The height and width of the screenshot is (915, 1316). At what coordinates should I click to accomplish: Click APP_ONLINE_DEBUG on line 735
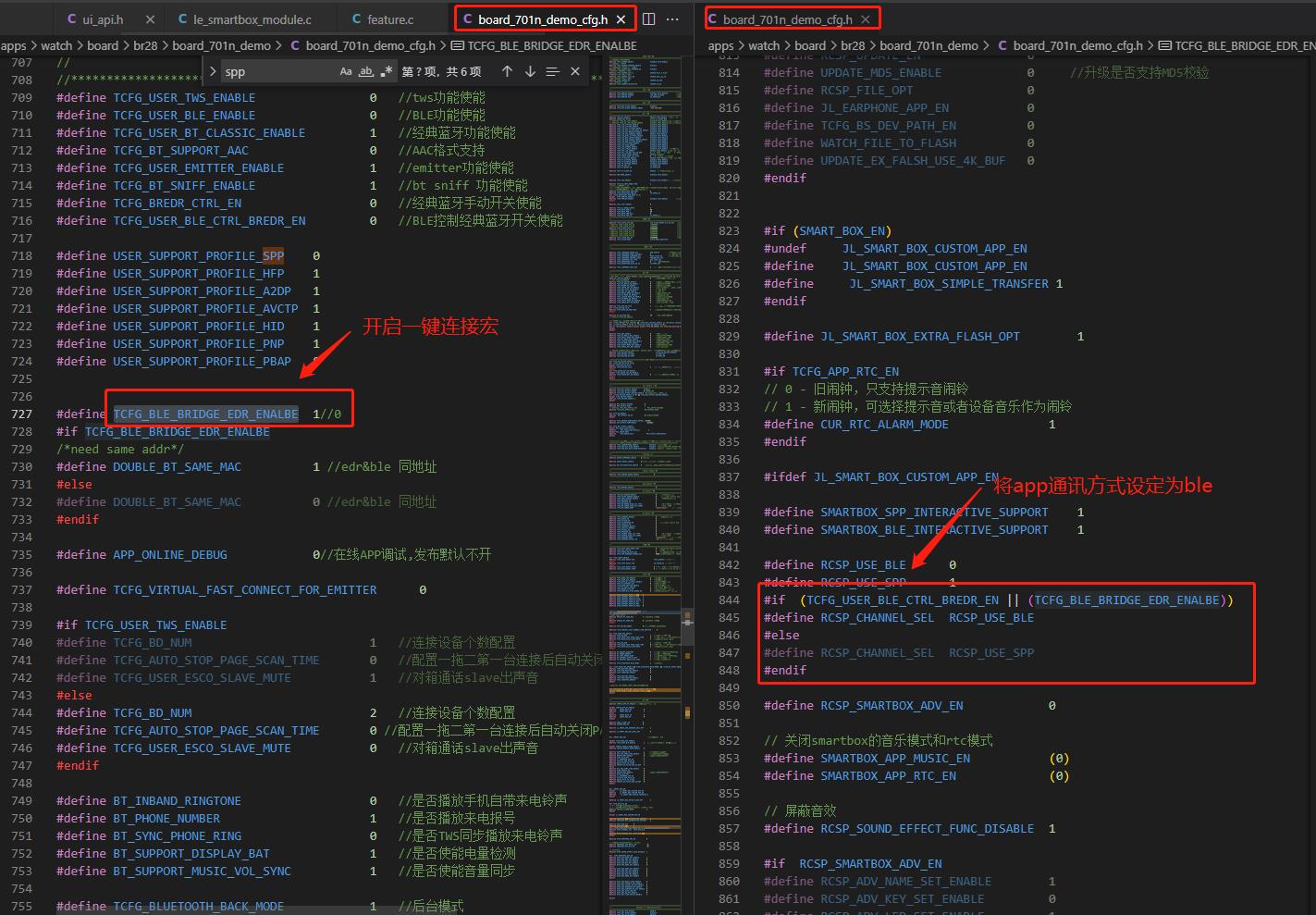pos(169,554)
